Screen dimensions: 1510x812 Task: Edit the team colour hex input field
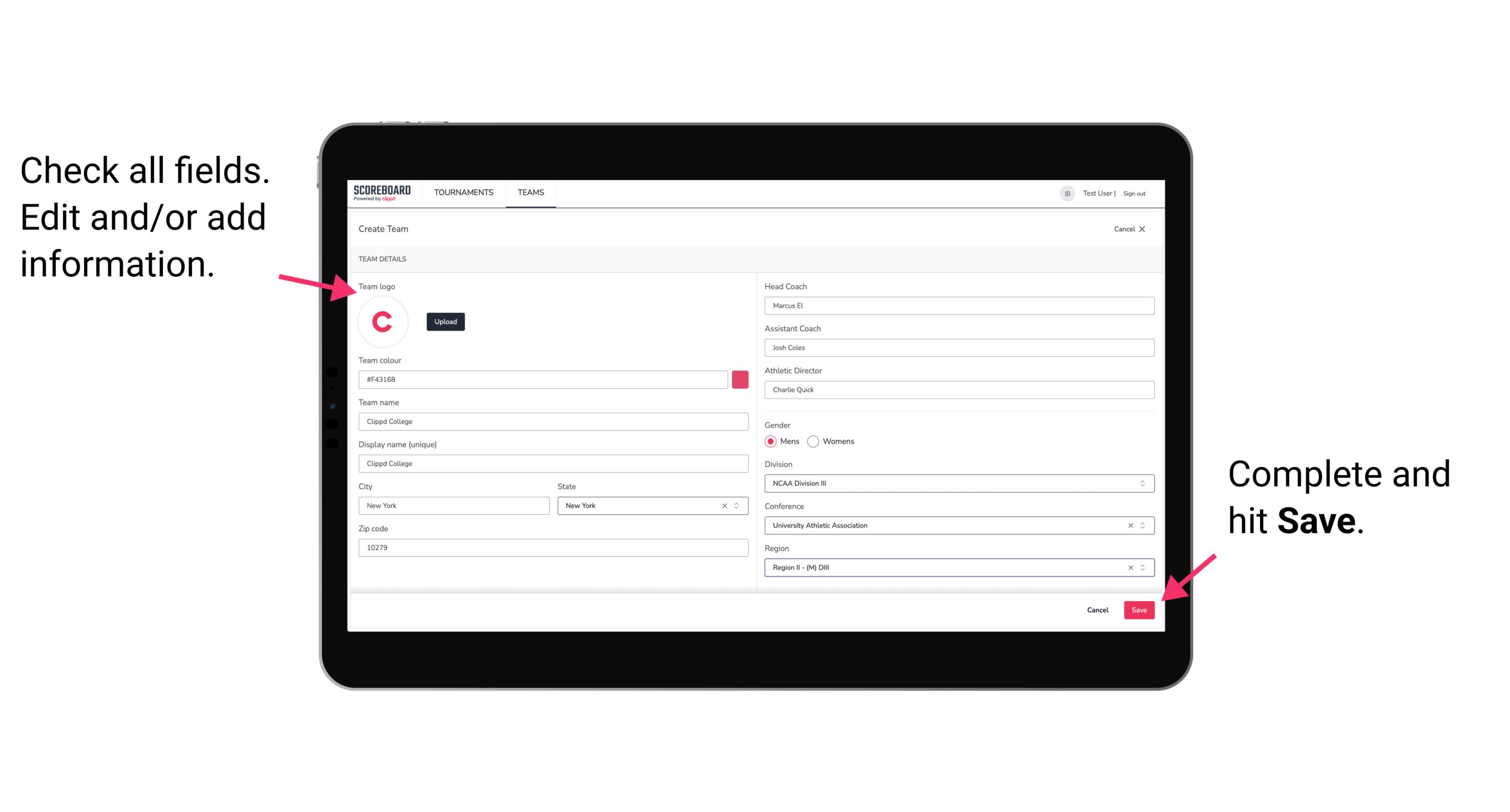544,379
